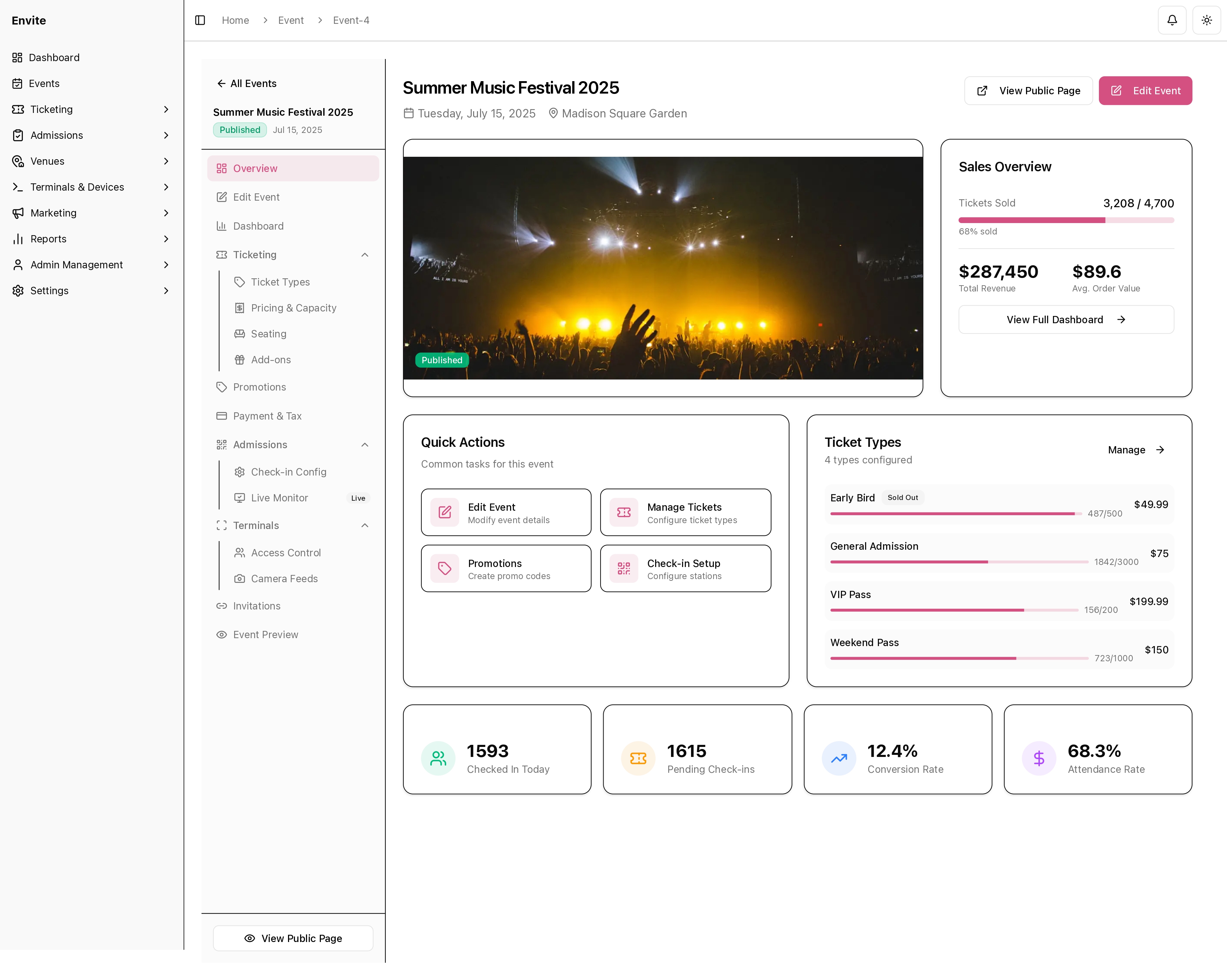The width and height of the screenshot is (1227, 980).
Task: Collapse the Terminals section
Action: tap(365, 526)
